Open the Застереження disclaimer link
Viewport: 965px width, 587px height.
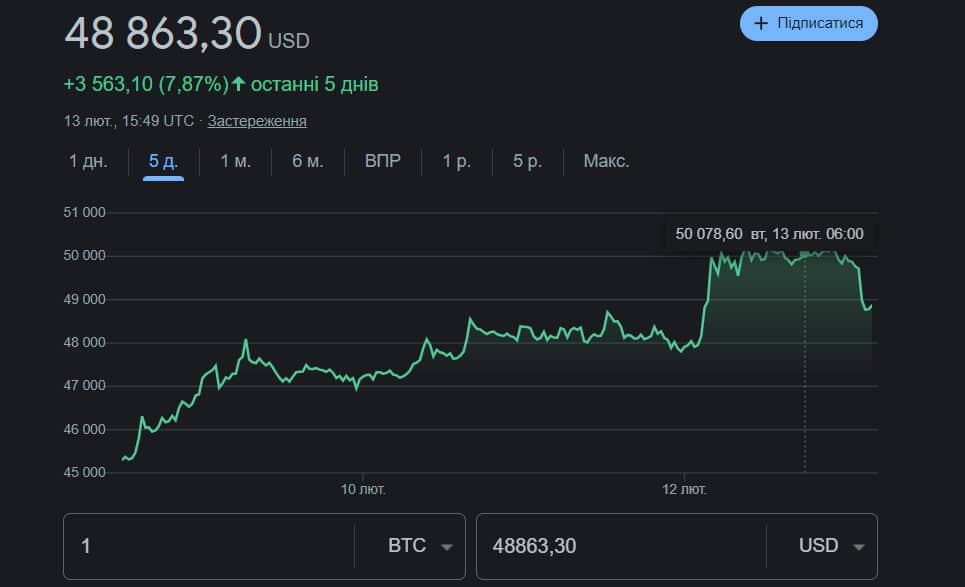coord(257,121)
